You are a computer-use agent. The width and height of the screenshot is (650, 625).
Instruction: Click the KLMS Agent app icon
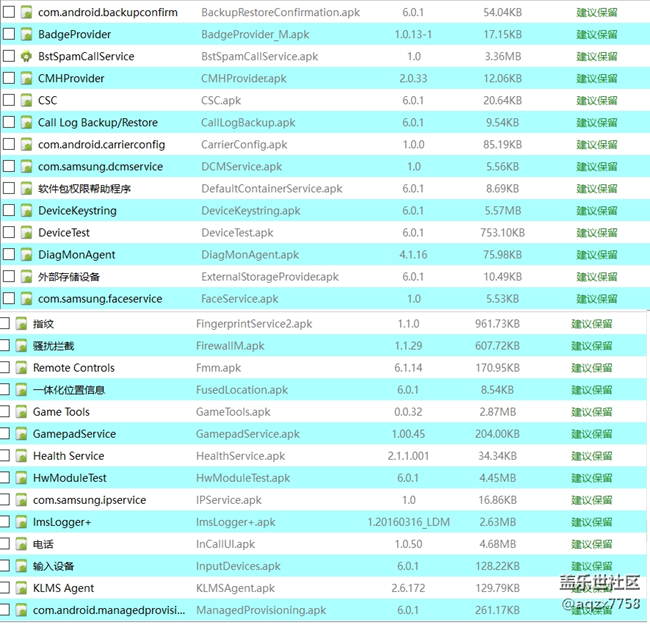21,588
